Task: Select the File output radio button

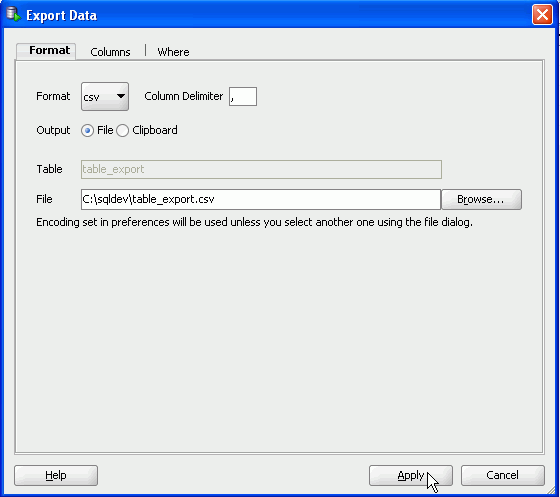Action: (x=88, y=130)
